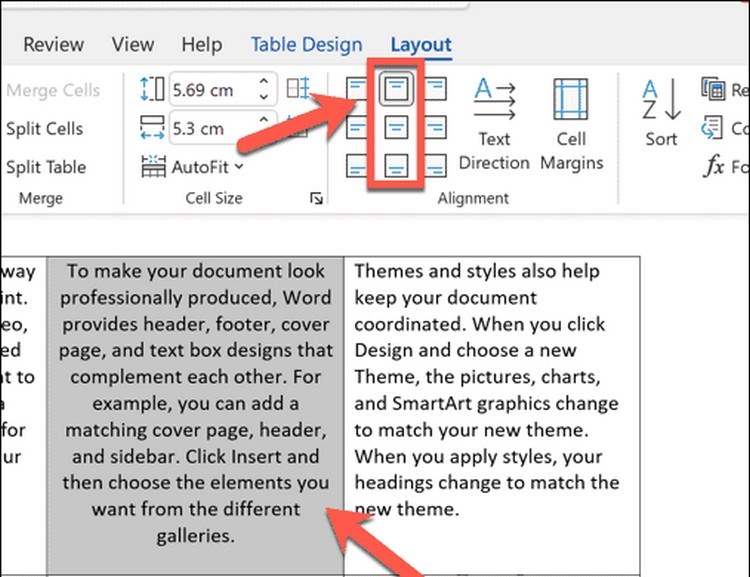Click the Sort button
The image size is (750, 577).
tap(662, 113)
